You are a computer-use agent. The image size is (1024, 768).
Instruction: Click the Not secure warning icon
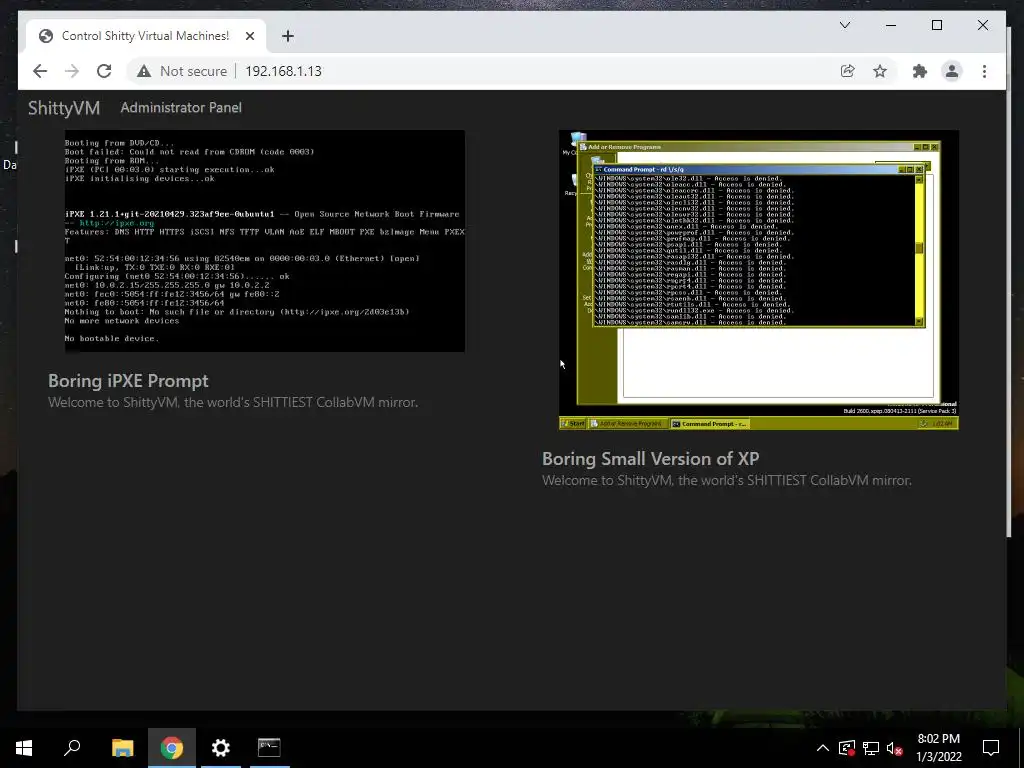pos(144,71)
